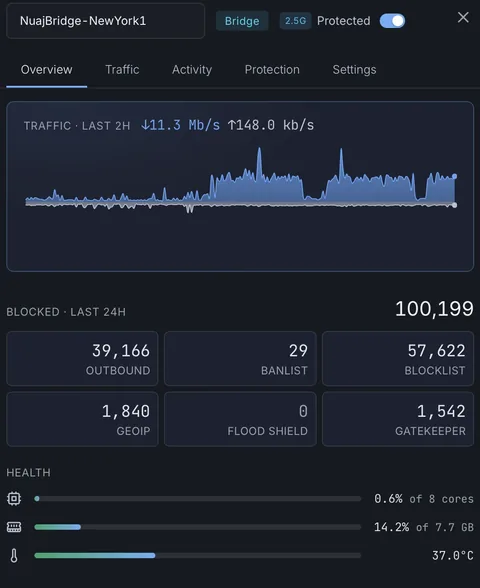Switch to the Activity tab

click(192, 70)
